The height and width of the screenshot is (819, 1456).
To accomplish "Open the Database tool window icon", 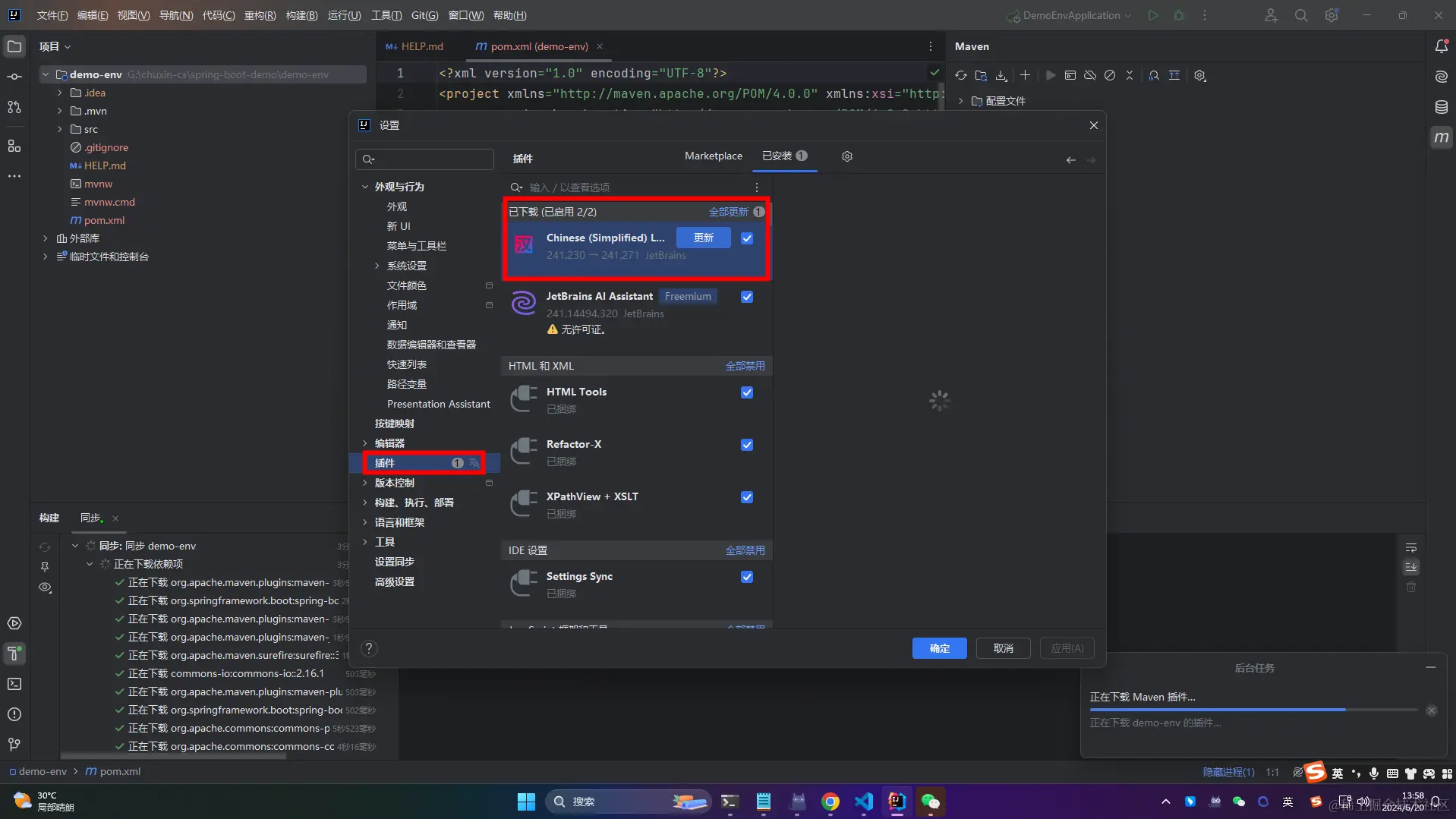I will coord(1442,107).
